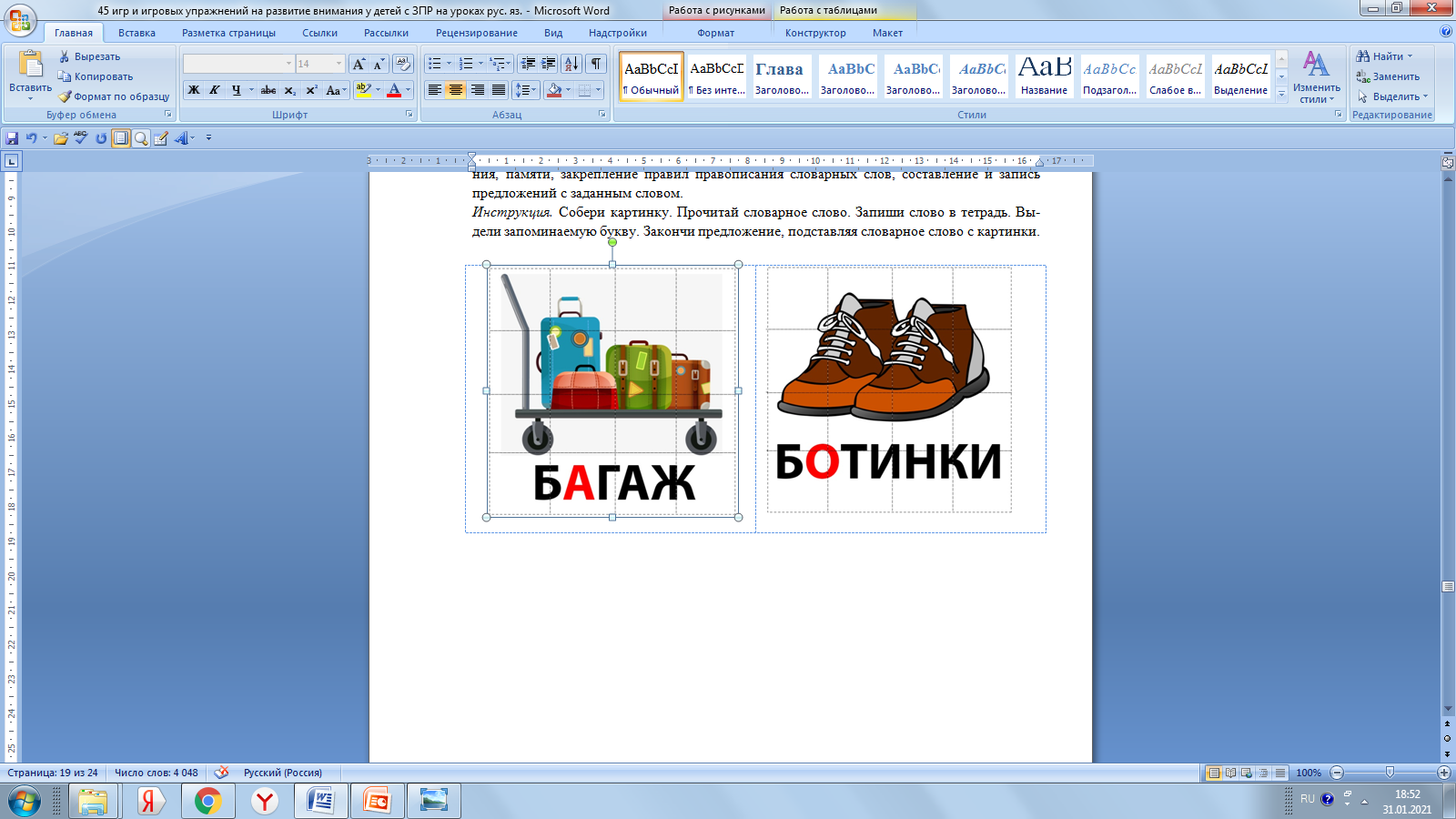Switch to Print Layout view in status bar
Screen dimensions: 1456x819
1213,773
